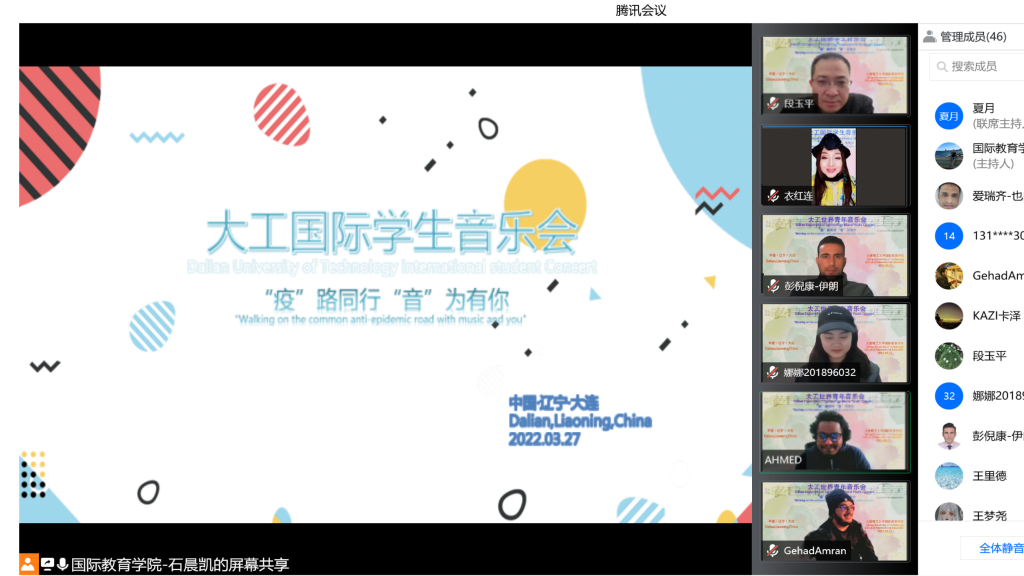Viewport: 1024px width, 576px height.
Task: Click the muted mic icon on 段玉平's video
Action: [772, 104]
